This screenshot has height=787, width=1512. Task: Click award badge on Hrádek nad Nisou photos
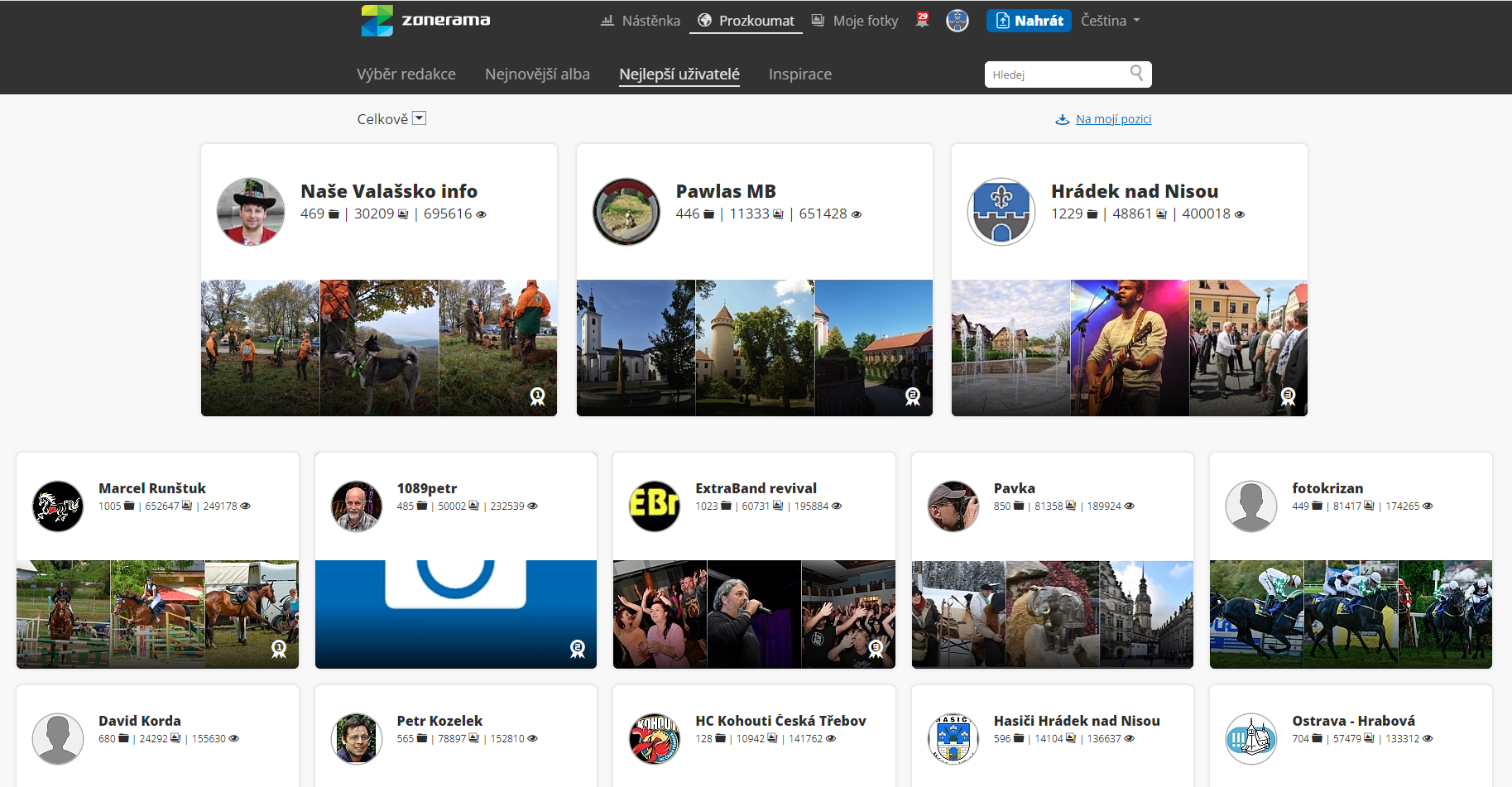pos(1289,397)
